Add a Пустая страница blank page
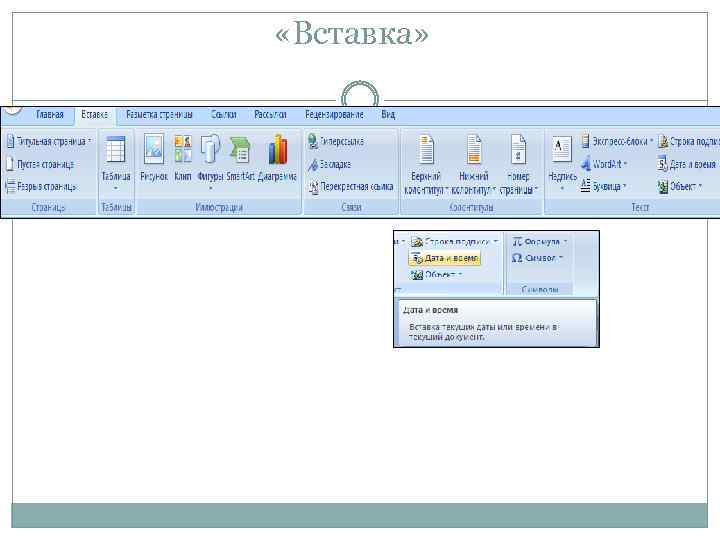Image resolution: width=720 pixels, height=540 pixels. tap(40, 164)
